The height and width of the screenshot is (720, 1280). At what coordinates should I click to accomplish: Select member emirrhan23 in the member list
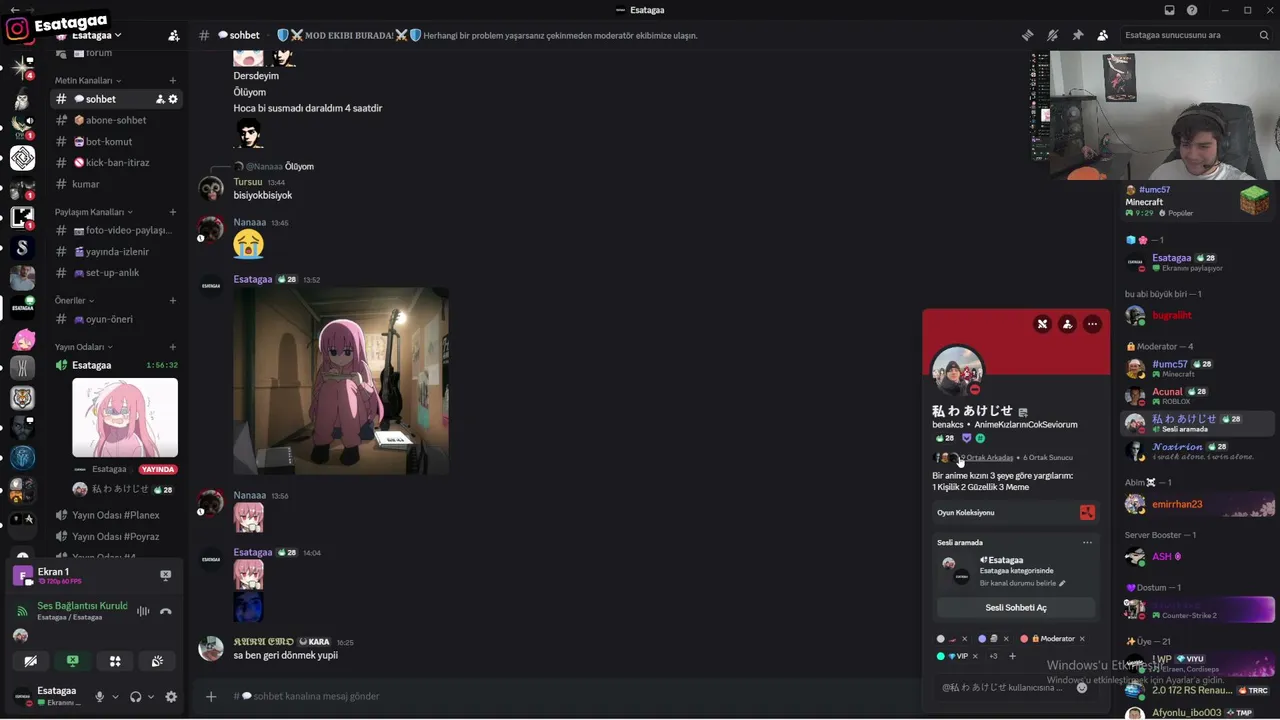tap(1198, 505)
